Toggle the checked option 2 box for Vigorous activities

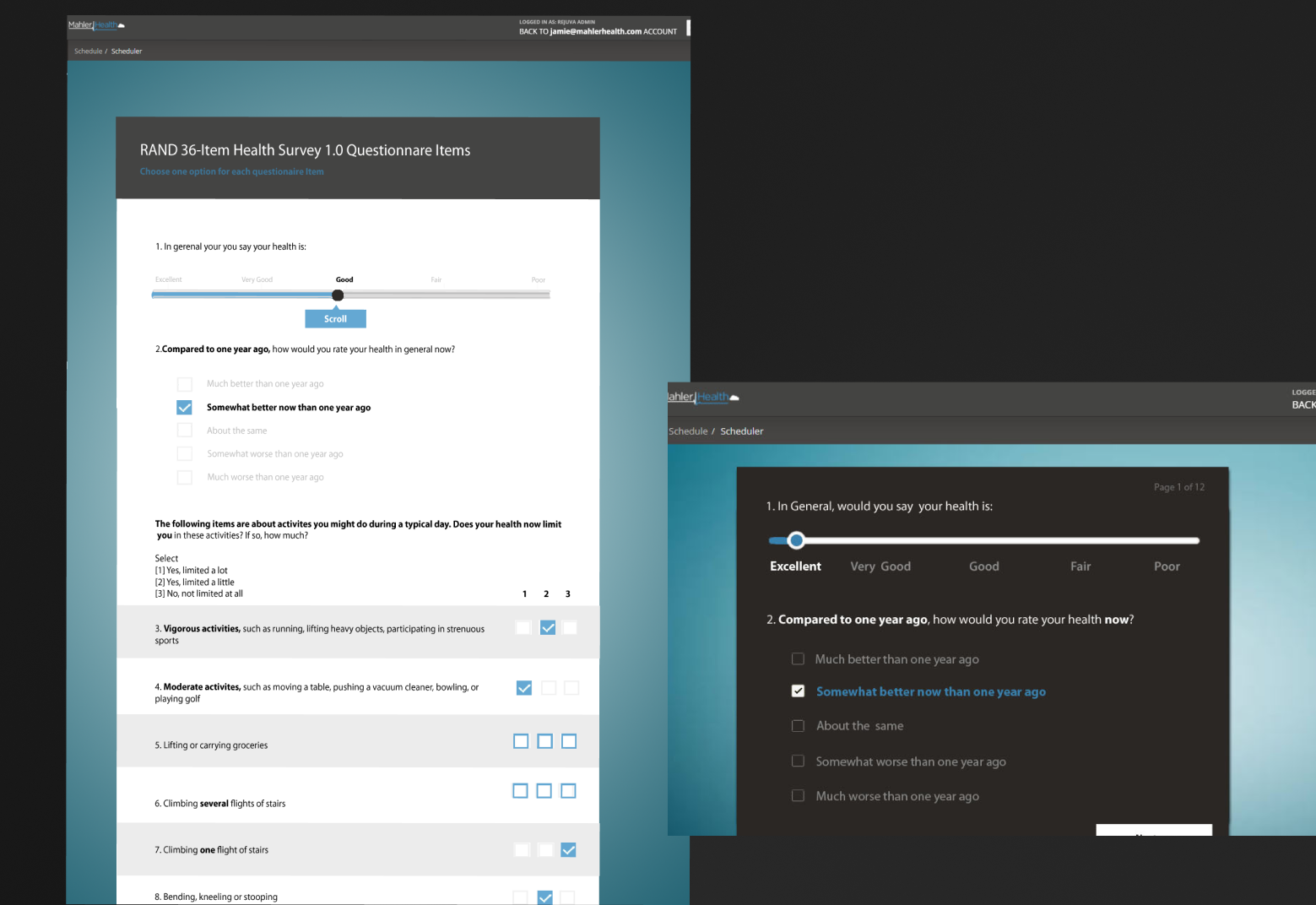547,628
